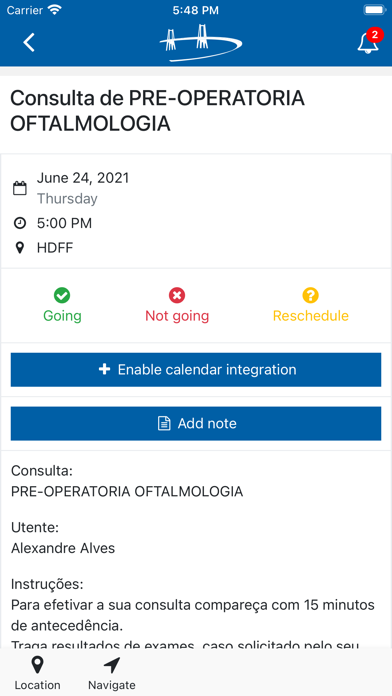392x696 pixels.
Task: Tap the Alexandre Alves patient name
Action: click(63, 548)
